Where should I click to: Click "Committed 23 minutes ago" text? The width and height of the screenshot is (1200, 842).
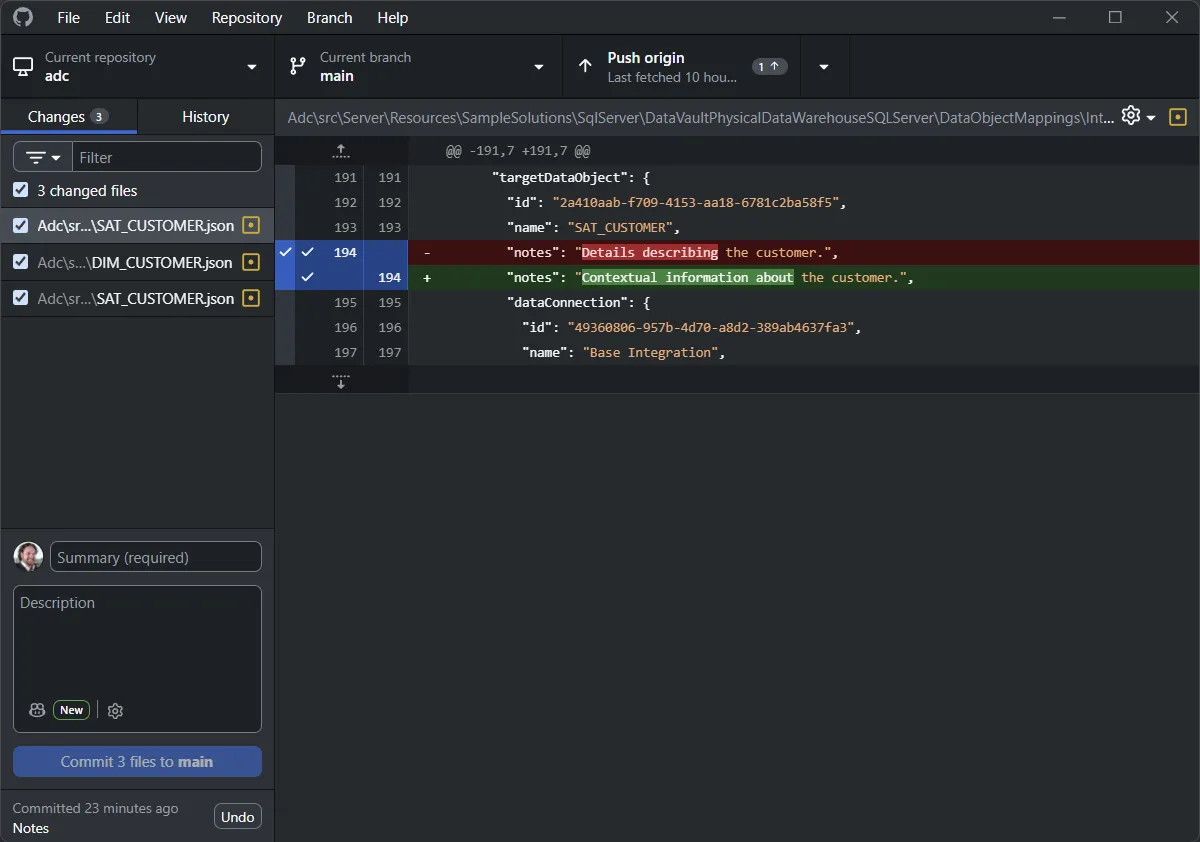95,808
